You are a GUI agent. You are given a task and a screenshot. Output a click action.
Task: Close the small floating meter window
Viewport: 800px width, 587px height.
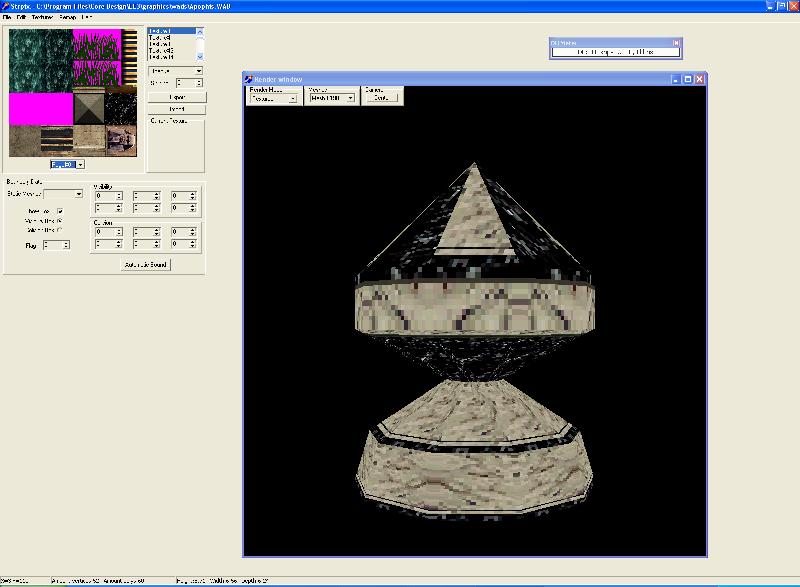pyautogui.click(x=676, y=43)
